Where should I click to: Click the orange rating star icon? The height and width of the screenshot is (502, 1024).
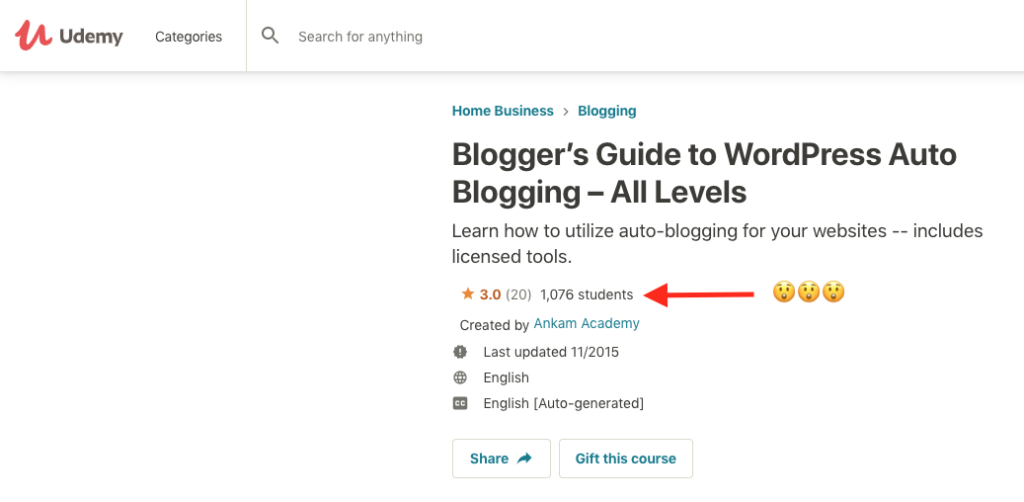(468, 294)
